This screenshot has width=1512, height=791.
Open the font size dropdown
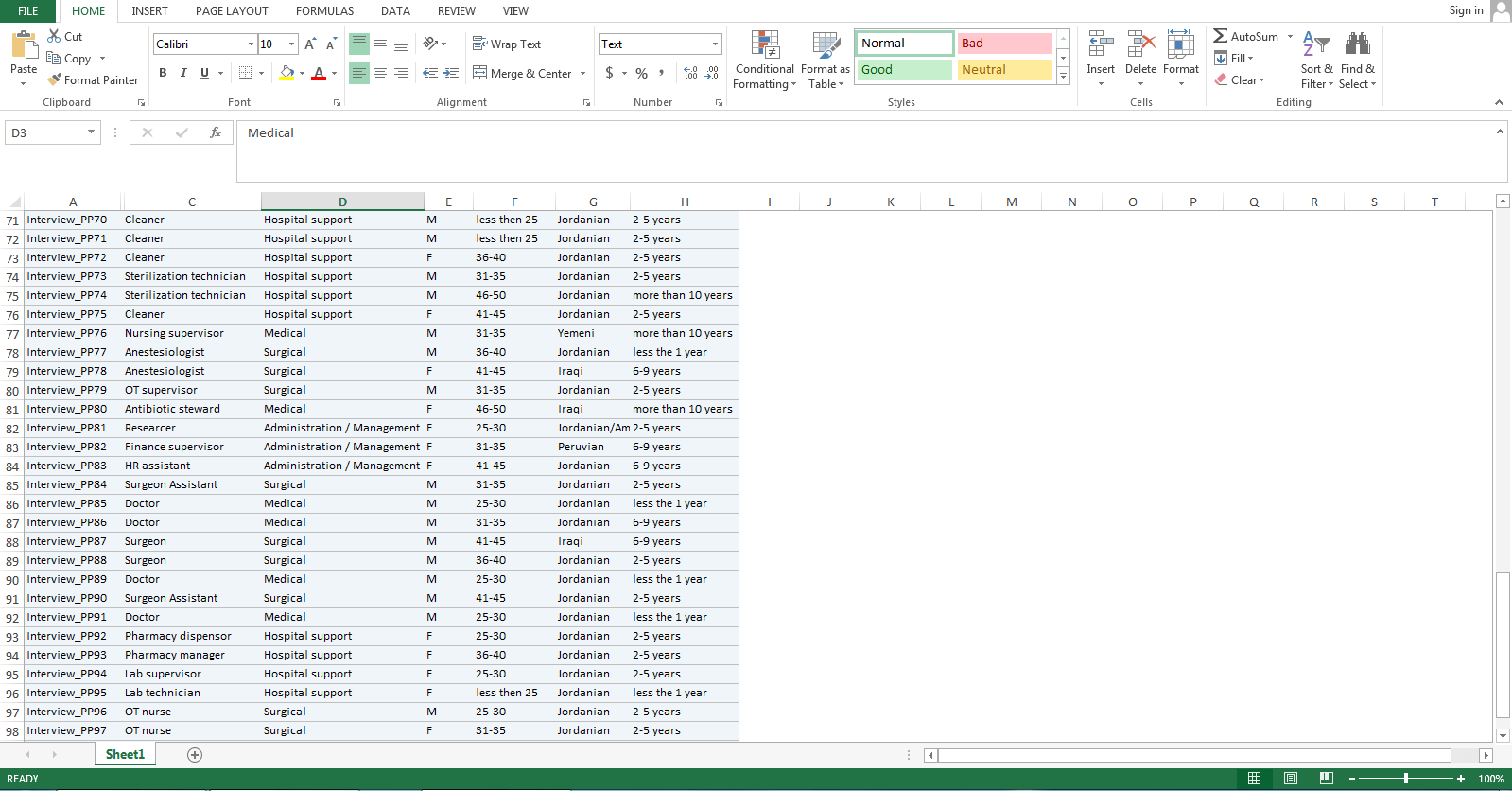coord(291,44)
